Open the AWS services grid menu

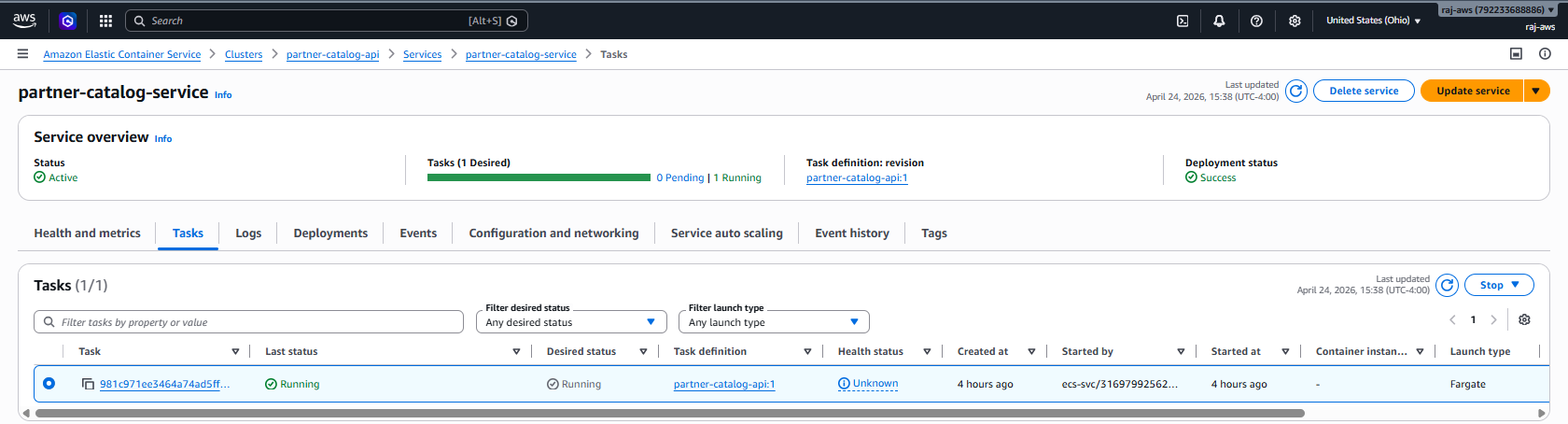[x=105, y=21]
